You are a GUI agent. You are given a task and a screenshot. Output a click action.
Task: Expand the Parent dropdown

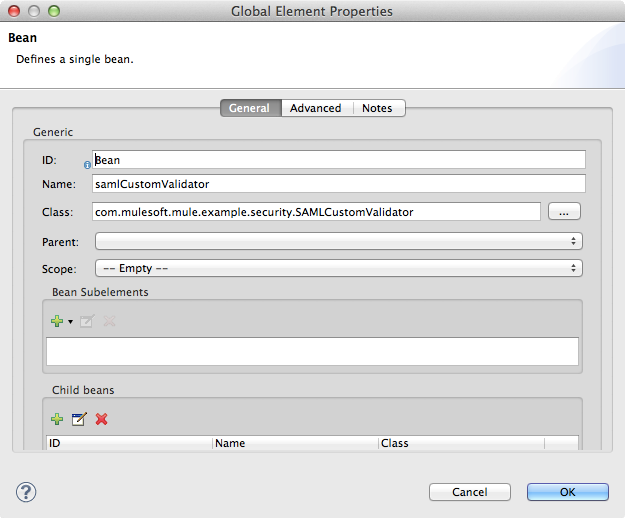(338, 241)
